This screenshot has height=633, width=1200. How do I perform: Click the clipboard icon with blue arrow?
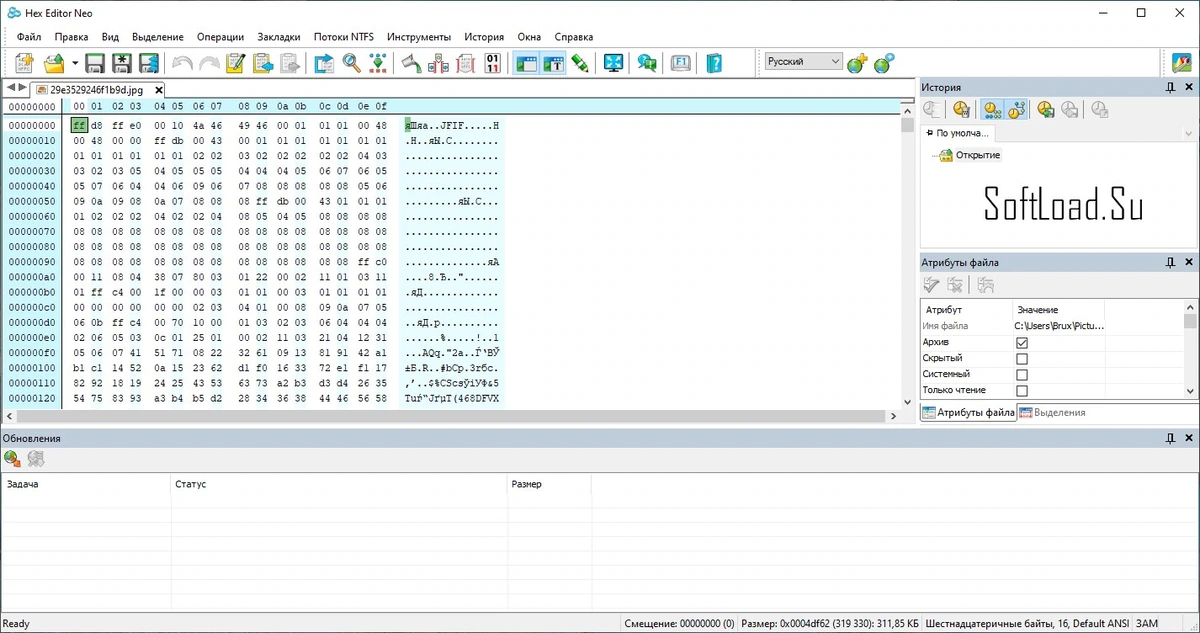point(263,63)
